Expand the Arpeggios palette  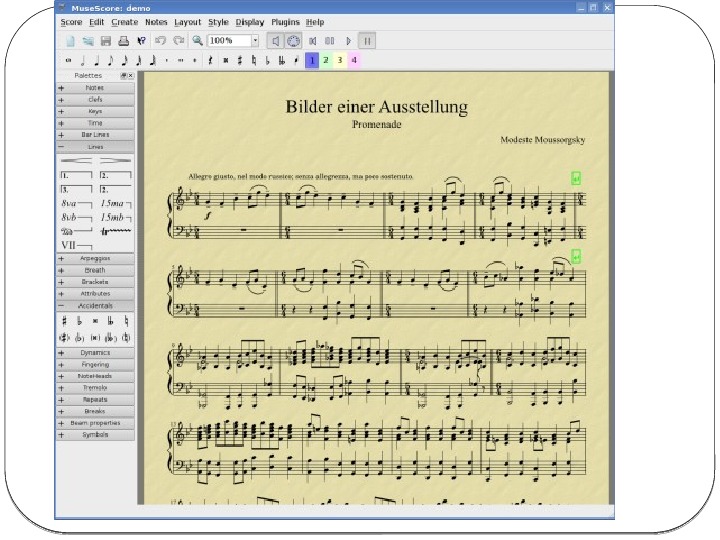pos(96,259)
